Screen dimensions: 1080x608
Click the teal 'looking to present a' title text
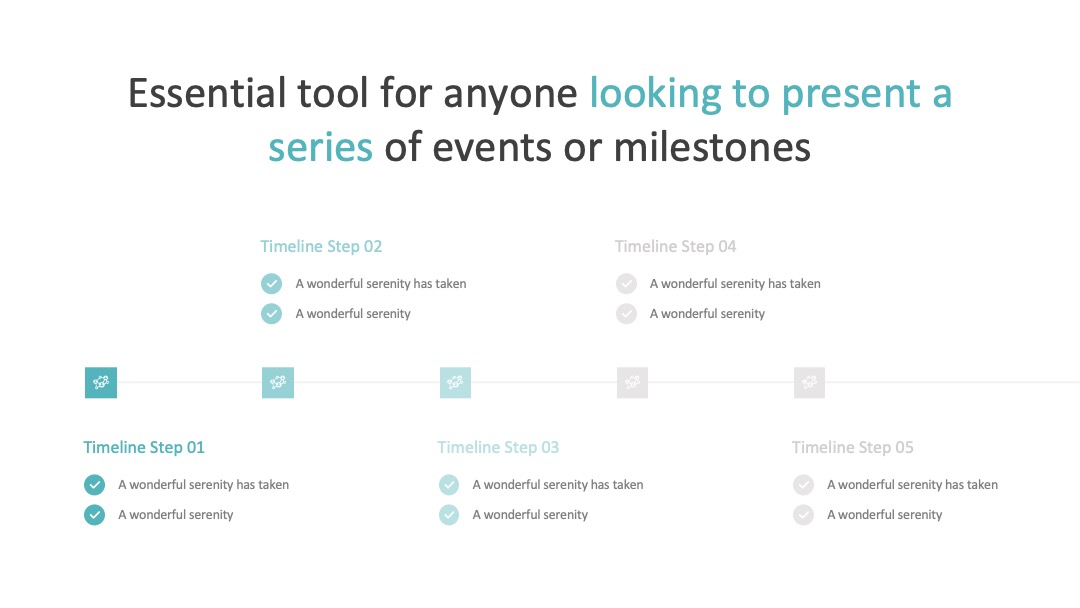(771, 94)
